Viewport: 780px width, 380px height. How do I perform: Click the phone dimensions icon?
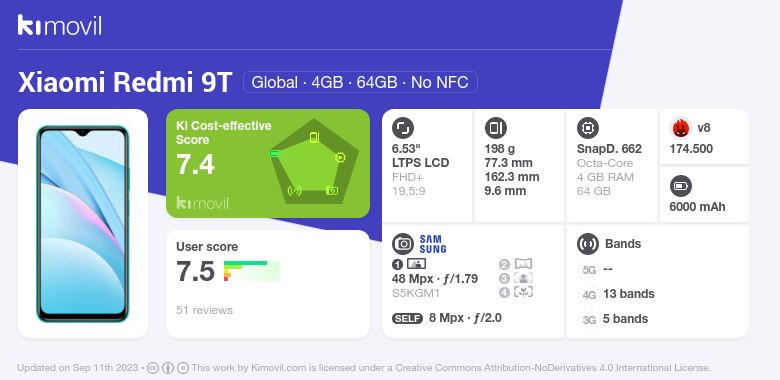pos(495,128)
